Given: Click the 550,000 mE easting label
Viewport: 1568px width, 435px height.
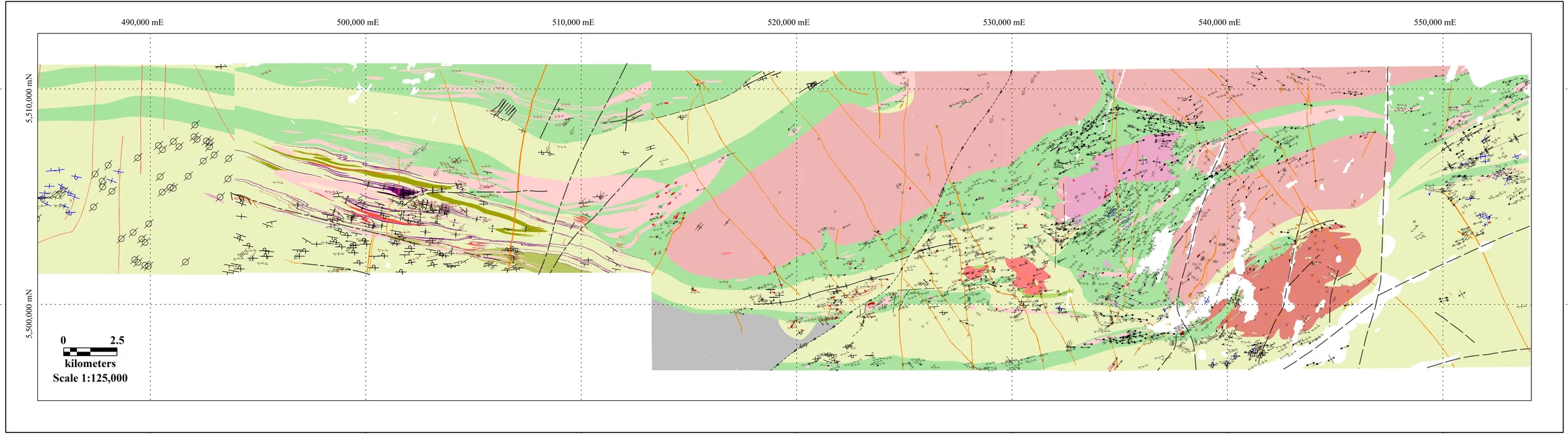Looking at the screenshot, I should [x=1435, y=22].
